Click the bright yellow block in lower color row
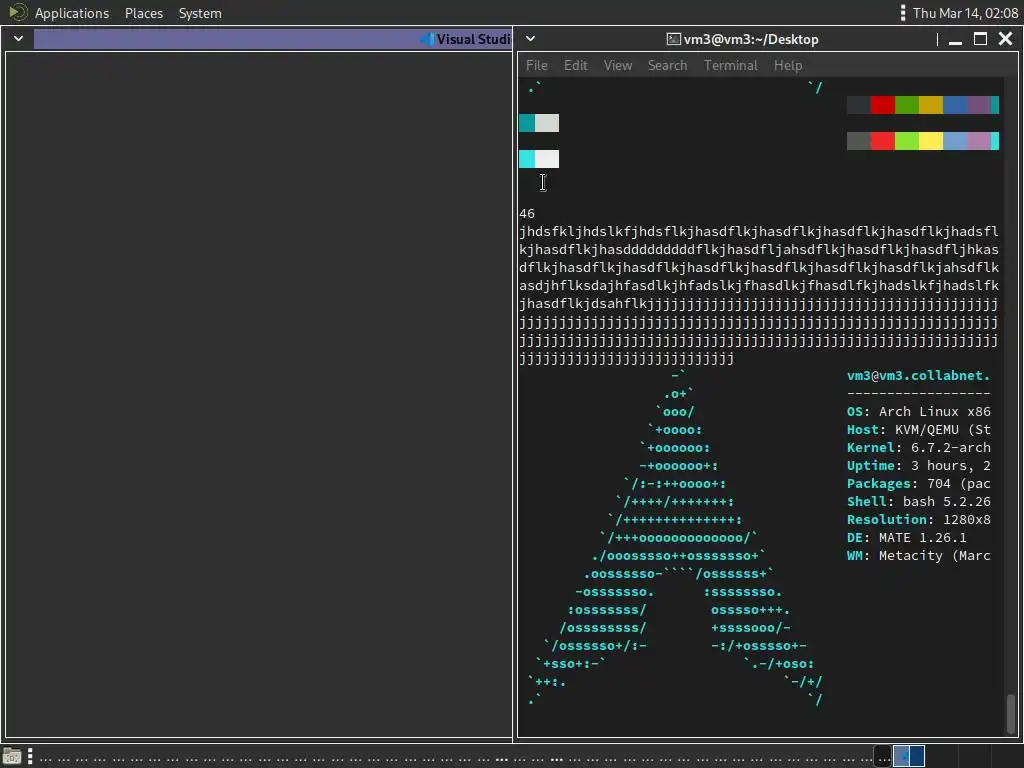 [x=931, y=141]
